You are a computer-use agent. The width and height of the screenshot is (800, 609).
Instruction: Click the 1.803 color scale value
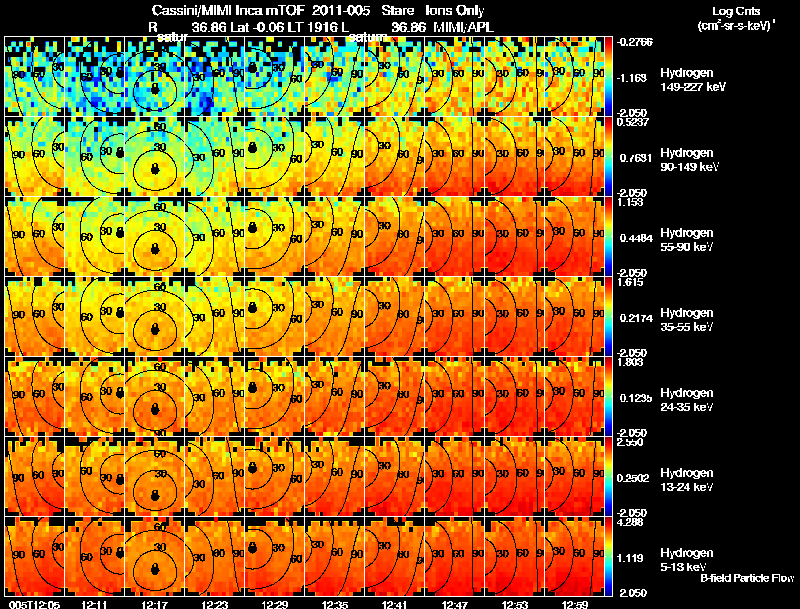[x=630, y=362]
